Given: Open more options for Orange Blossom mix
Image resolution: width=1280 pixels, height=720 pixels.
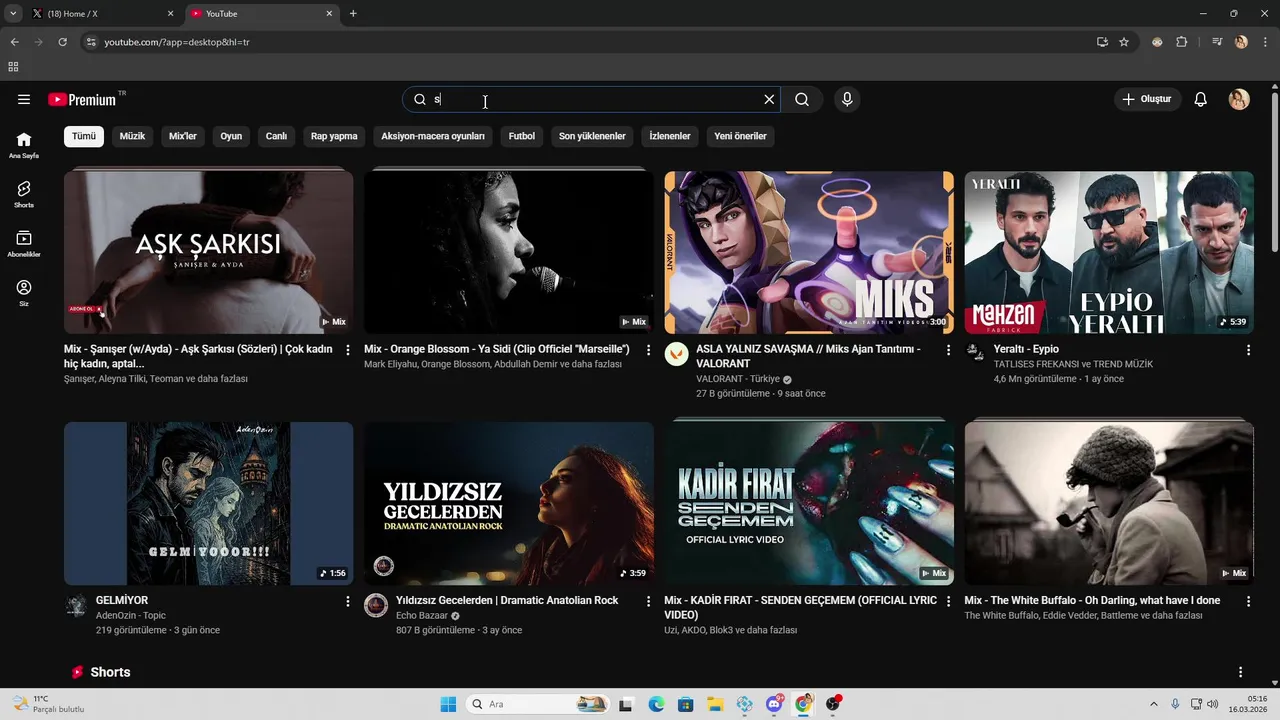Looking at the screenshot, I should coord(648,350).
